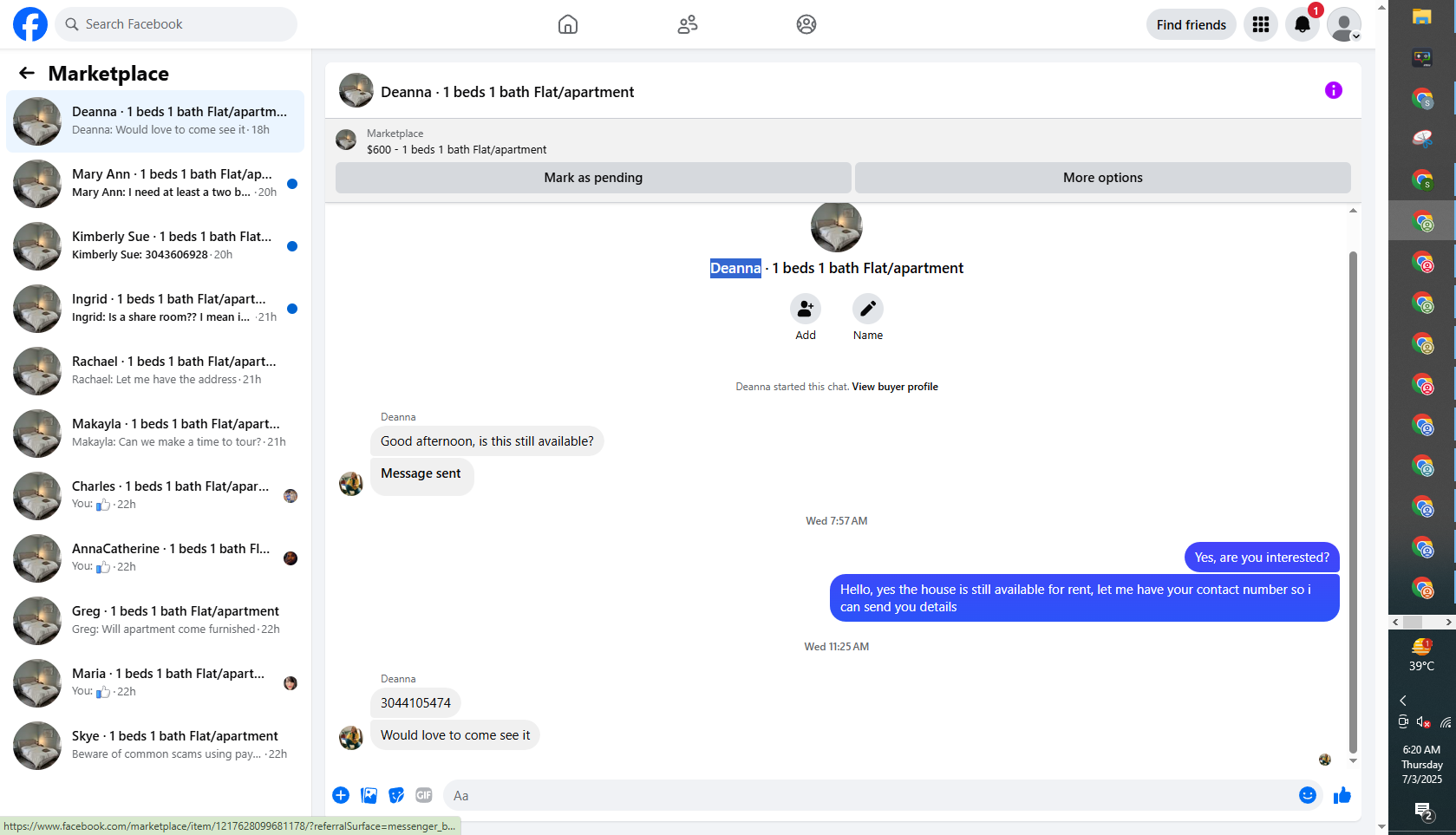This screenshot has width=1456, height=835.
Task: Open File Explorer in the taskbar
Action: [1421, 17]
